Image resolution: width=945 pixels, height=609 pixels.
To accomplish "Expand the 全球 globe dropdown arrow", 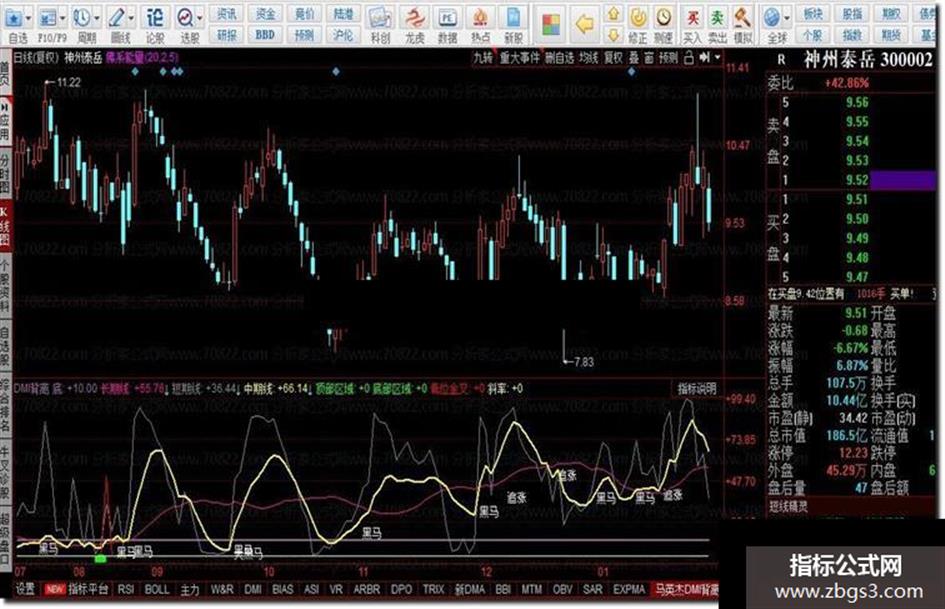I will (787, 18).
